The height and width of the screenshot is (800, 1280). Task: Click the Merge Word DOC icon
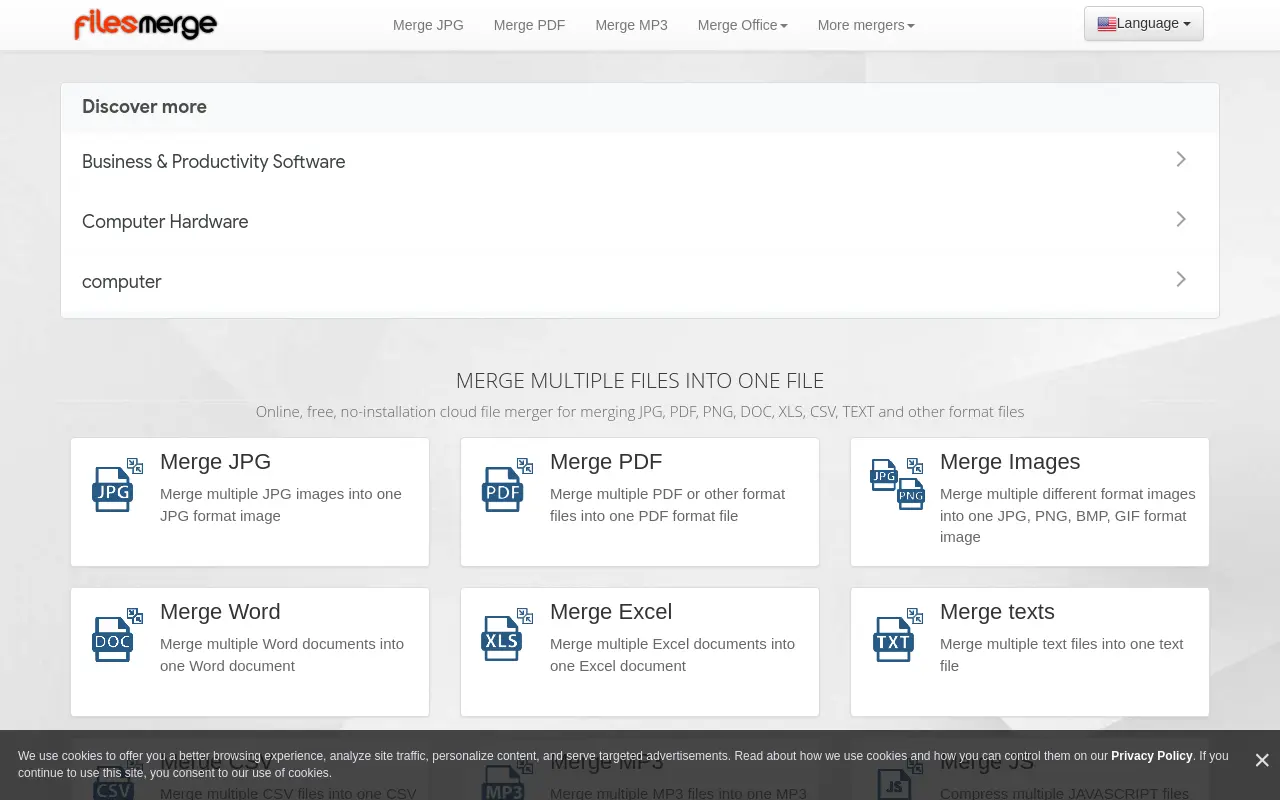[116, 635]
